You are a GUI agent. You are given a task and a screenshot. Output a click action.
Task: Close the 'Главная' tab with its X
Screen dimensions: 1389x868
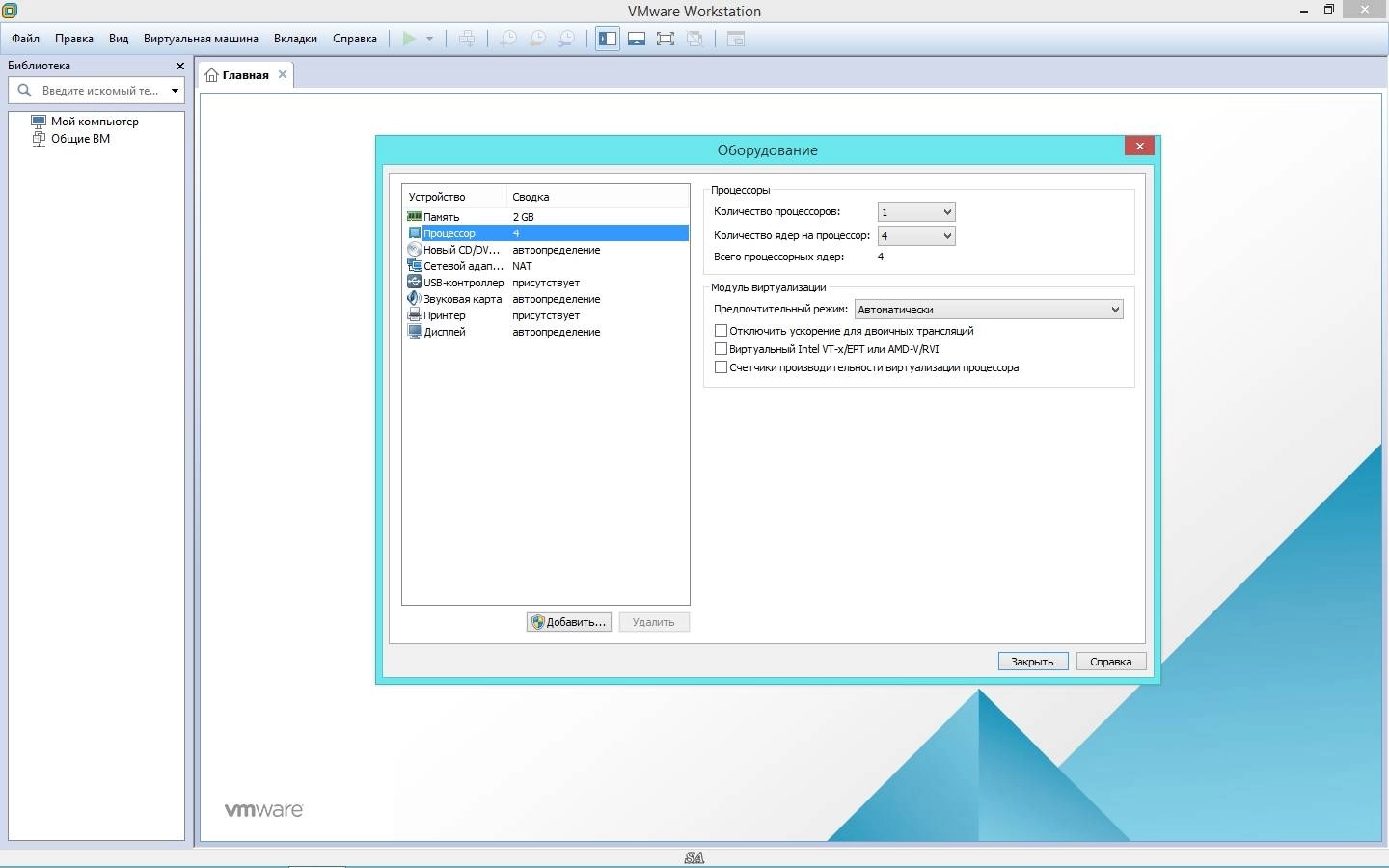pos(283,74)
